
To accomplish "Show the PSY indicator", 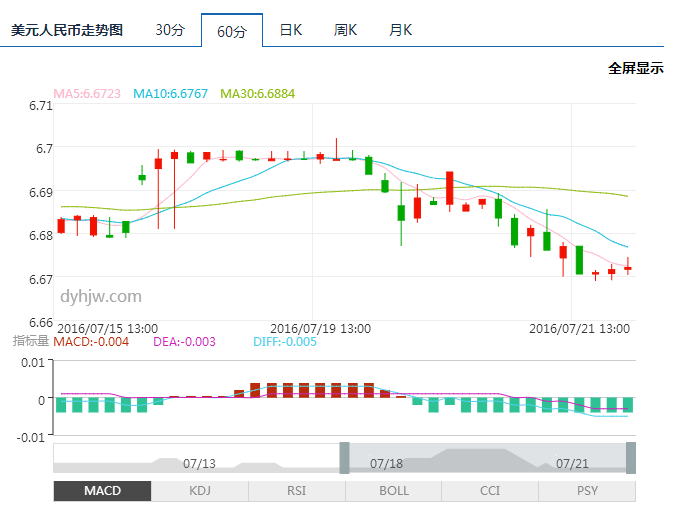I will click(x=587, y=491).
